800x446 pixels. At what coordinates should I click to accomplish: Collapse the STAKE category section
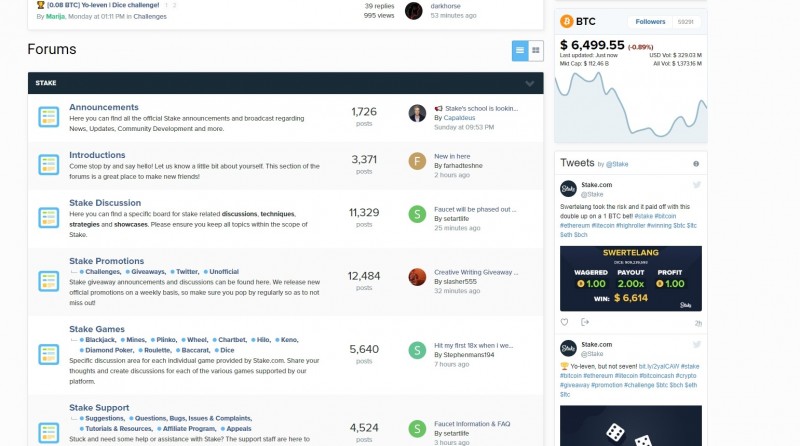click(530, 83)
